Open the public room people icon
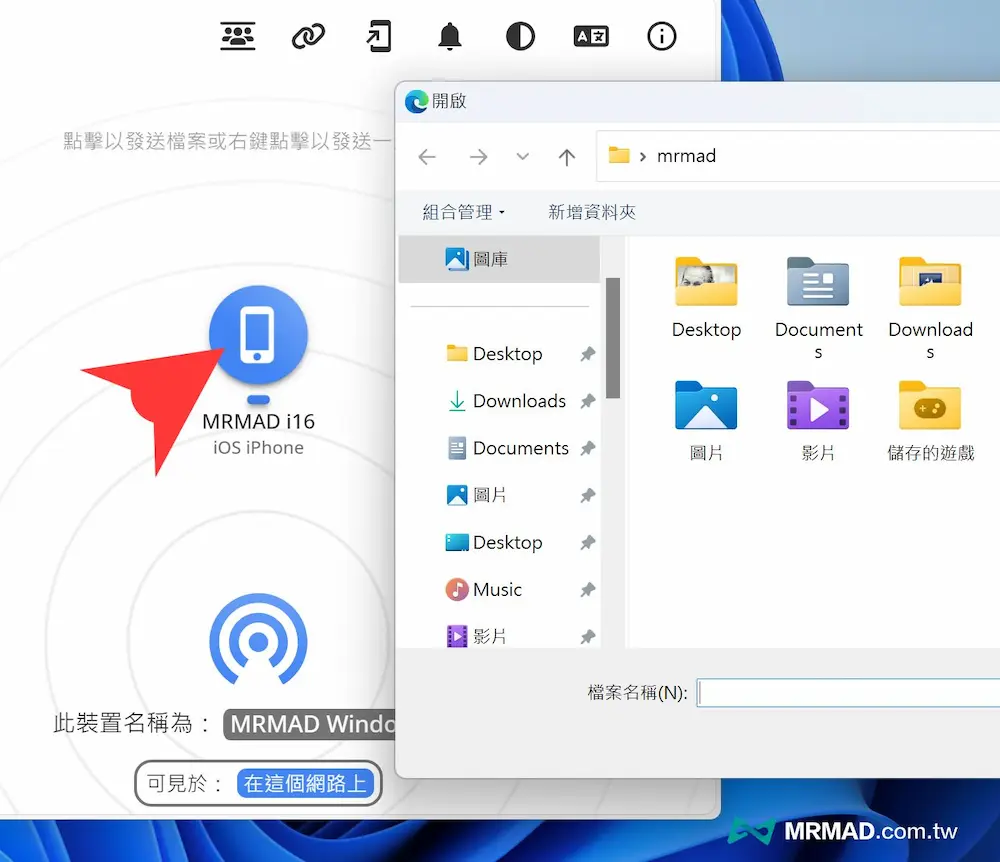Viewport: 1000px width, 862px height. [238, 37]
